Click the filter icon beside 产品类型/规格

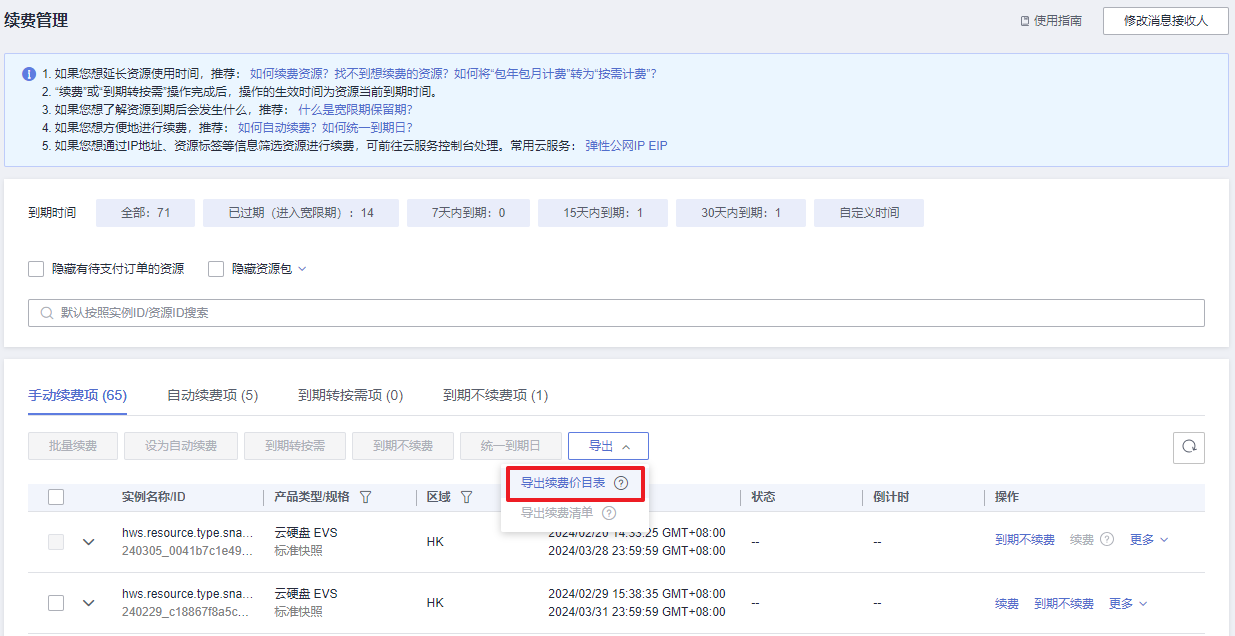(x=365, y=497)
